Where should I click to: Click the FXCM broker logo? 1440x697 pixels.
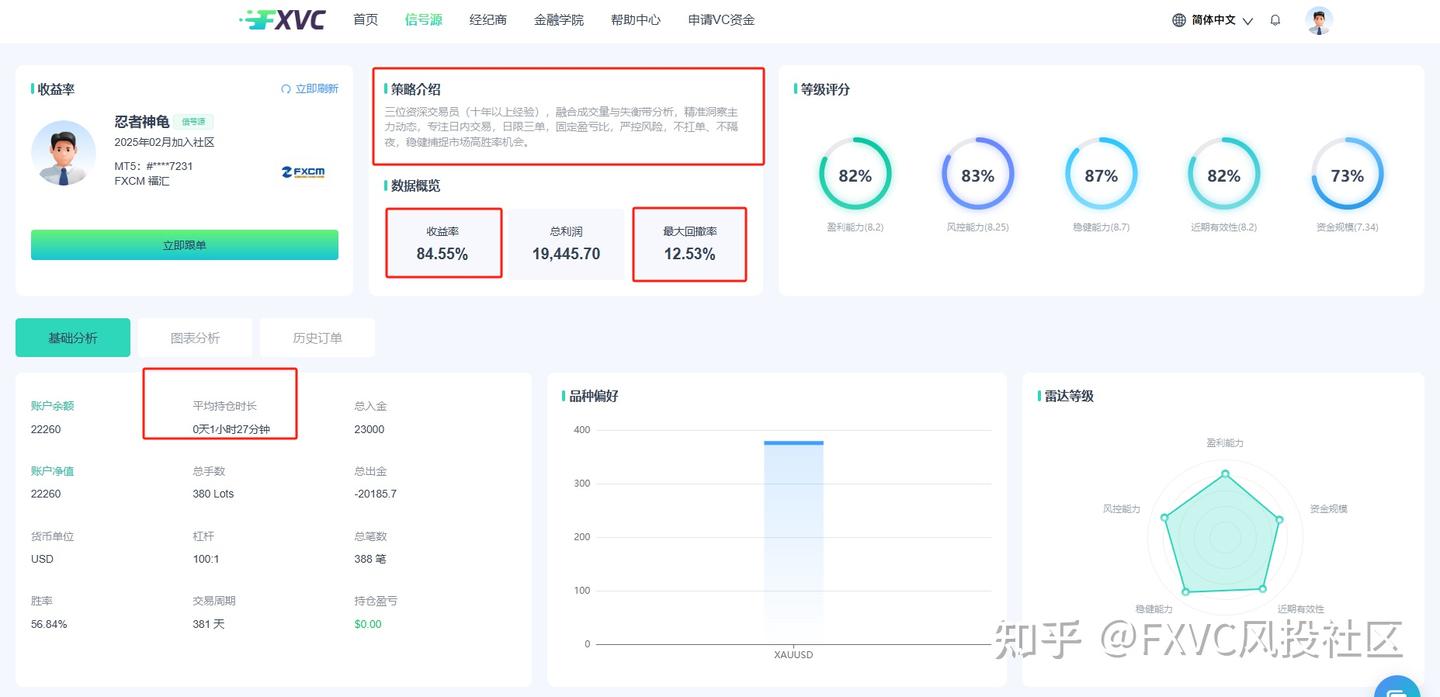click(x=301, y=173)
